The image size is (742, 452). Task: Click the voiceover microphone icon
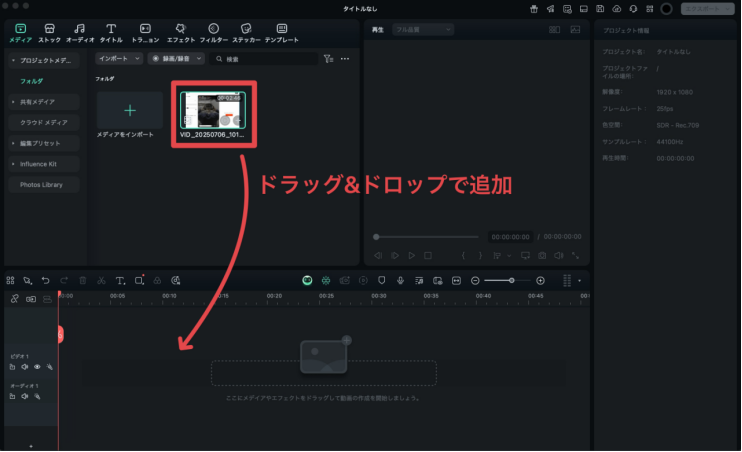click(x=400, y=281)
